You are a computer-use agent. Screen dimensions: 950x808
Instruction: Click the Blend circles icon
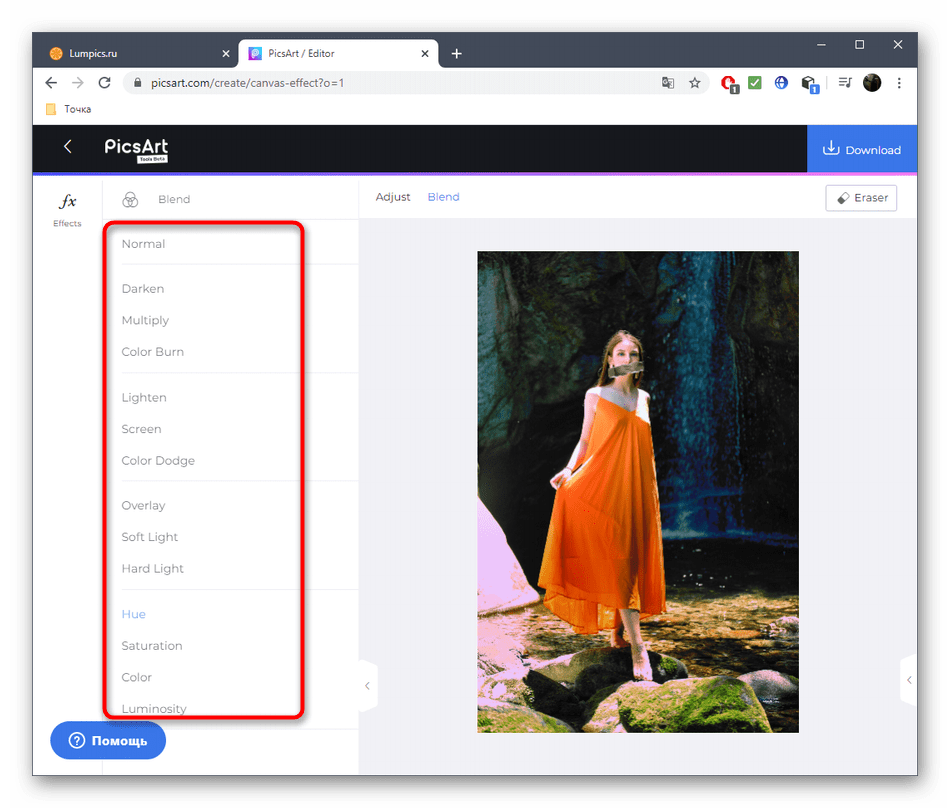130,199
